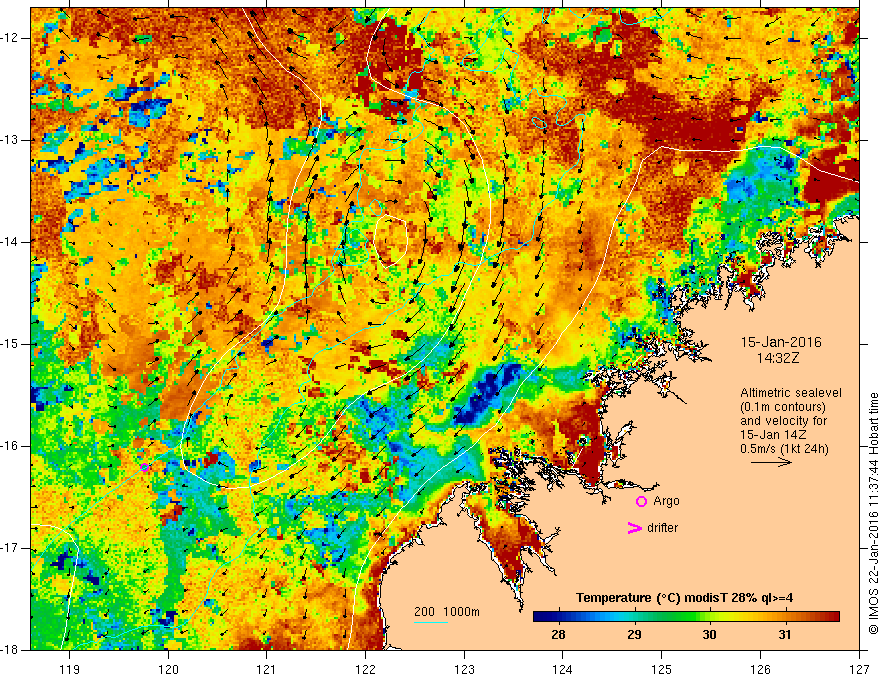Screen dimensions: 880x680
Task: Click the colorbar tick label '31'
Action: [x=785, y=635]
